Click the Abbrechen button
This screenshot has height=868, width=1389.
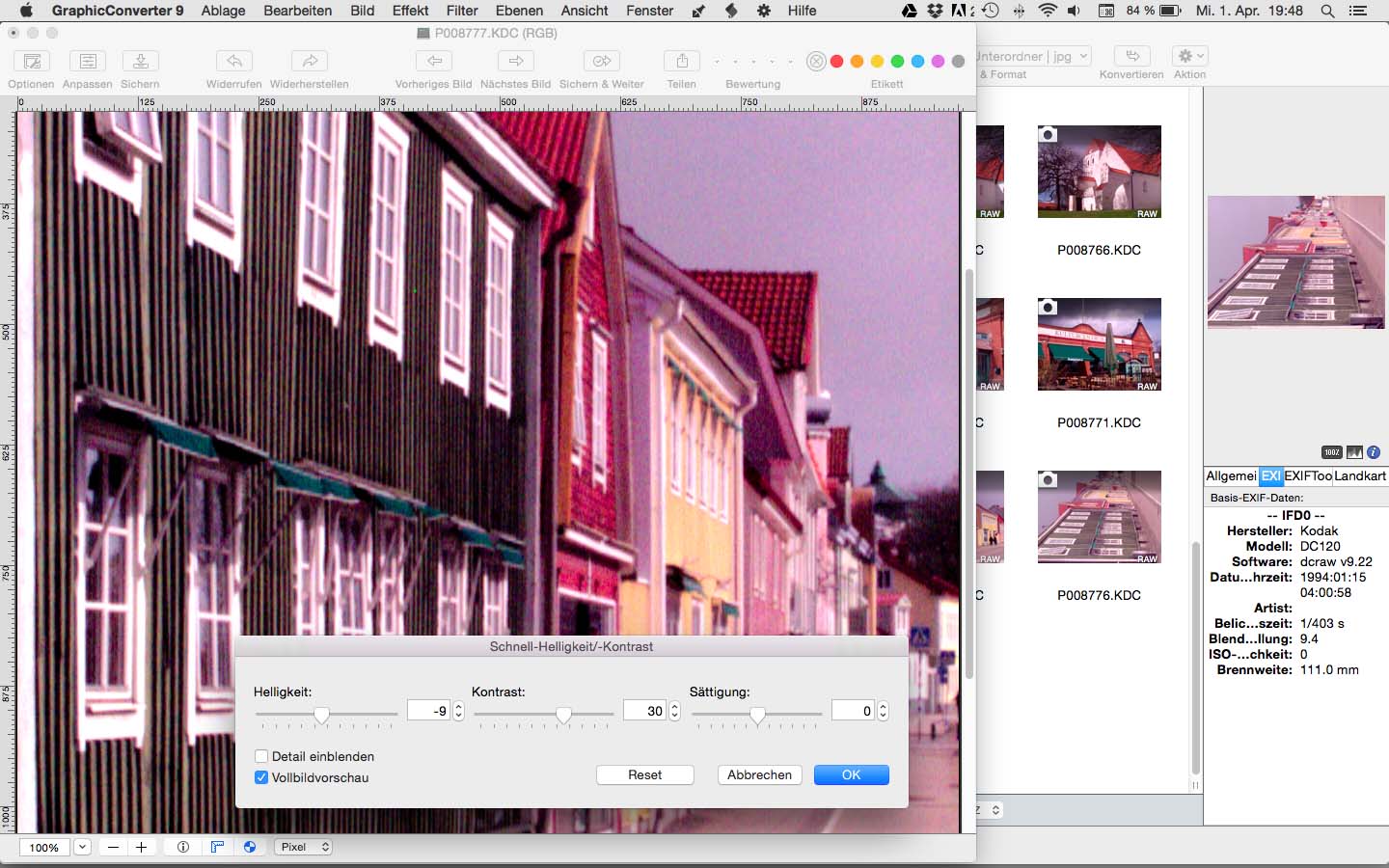pyautogui.click(x=760, y=774)
